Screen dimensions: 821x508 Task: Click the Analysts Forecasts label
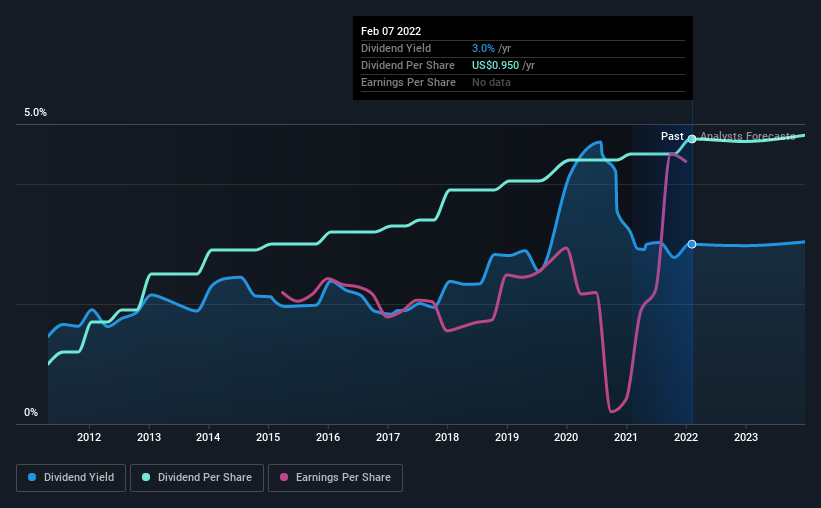coord(748,136)
